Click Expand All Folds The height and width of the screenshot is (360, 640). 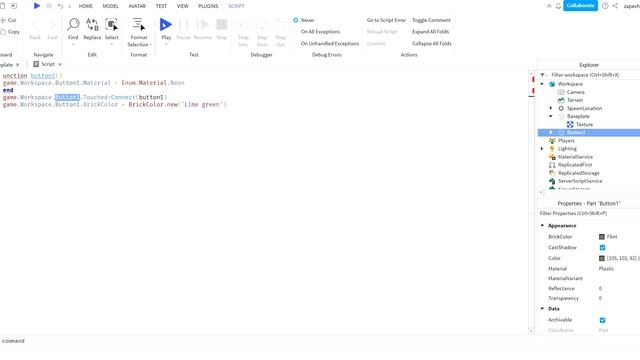430,32
